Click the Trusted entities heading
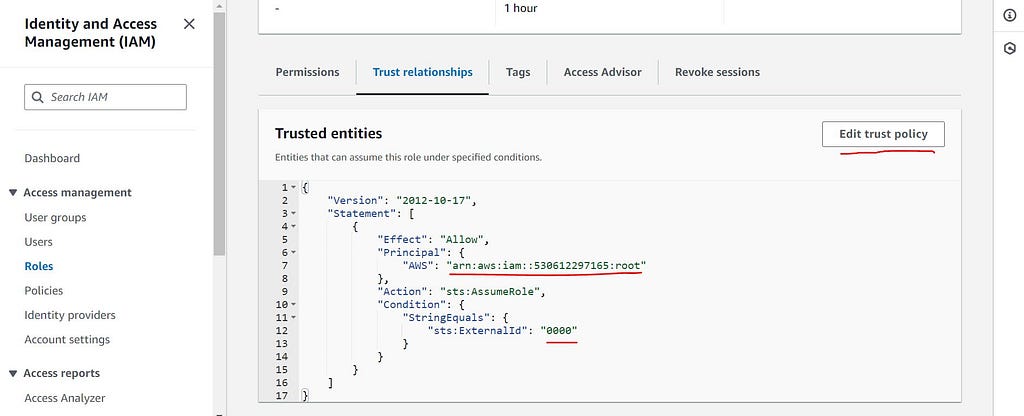Viewport: 1024px width, 416px height. click(328, 133)
